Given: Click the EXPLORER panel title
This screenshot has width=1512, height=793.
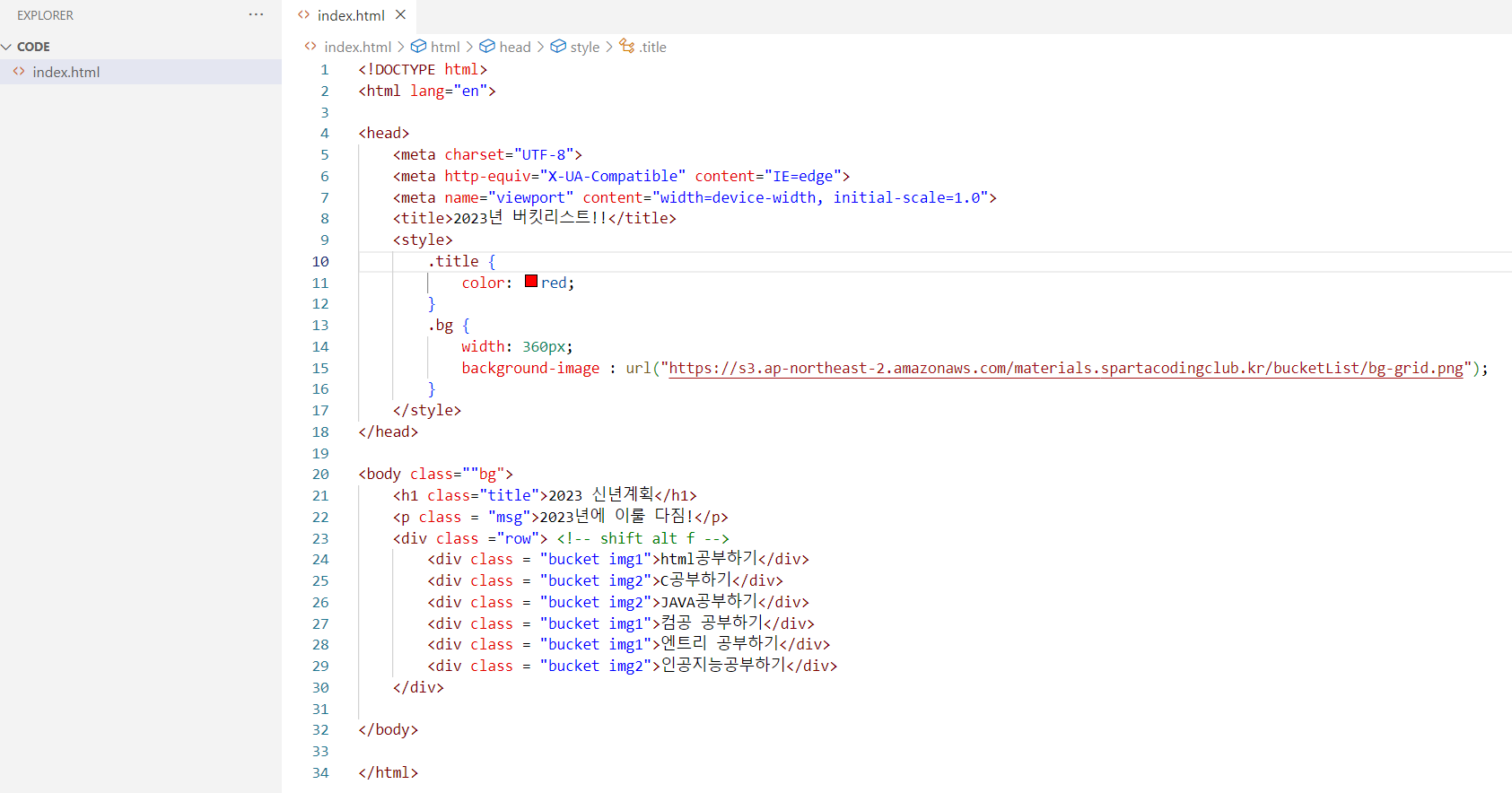Looking at the screenshot, I should point(45,15).
